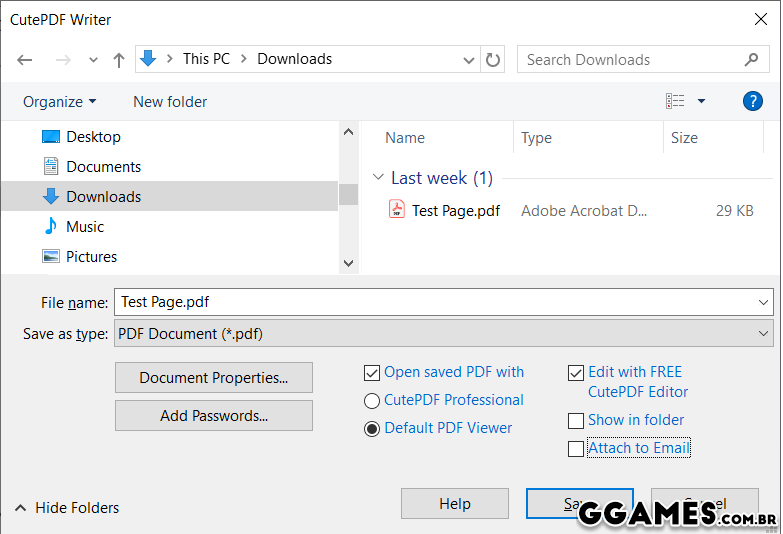
Task: Enable the Show in folder checkbox
Action: click(576, 421)
